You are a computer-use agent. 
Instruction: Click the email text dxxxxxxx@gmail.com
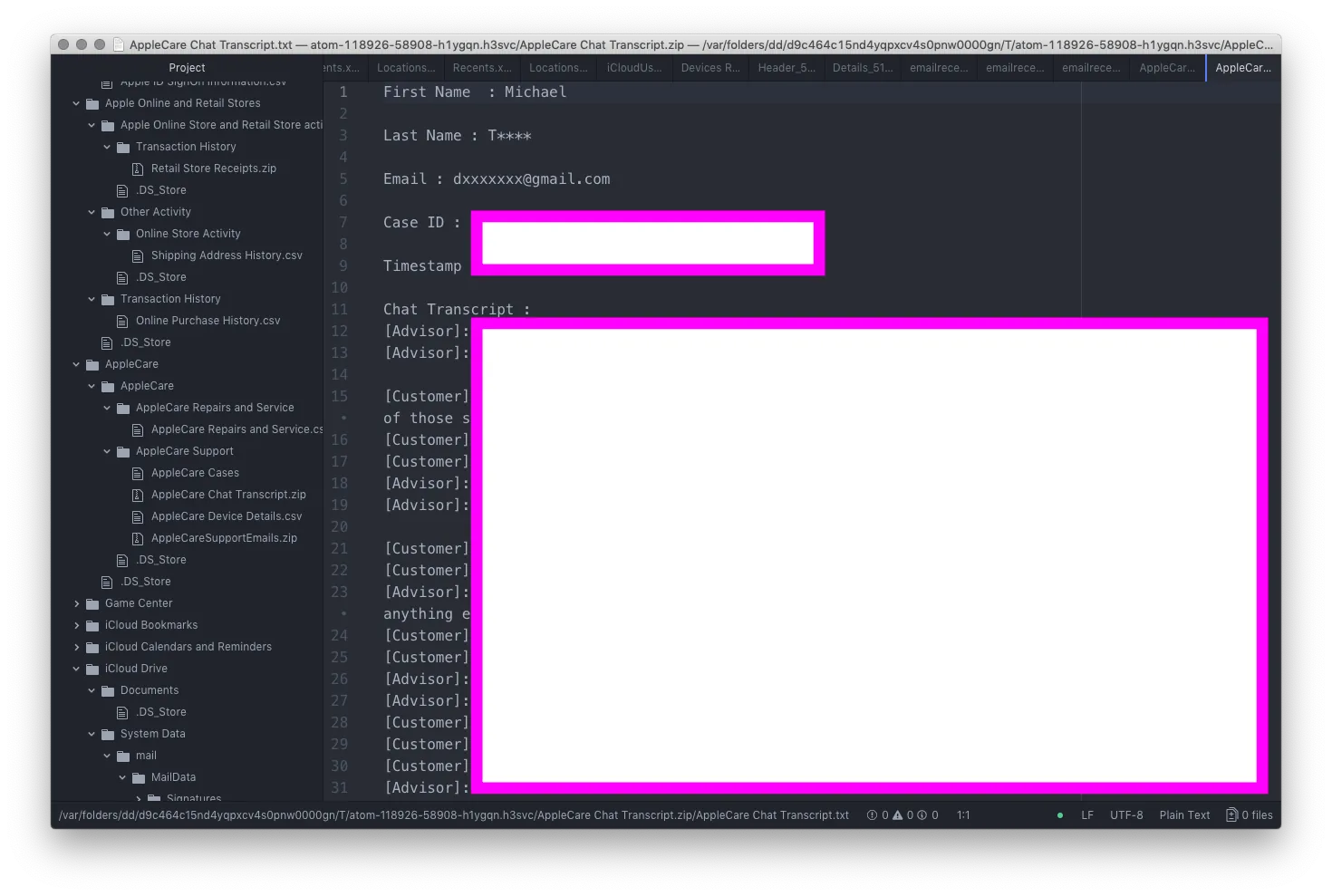[x=531, y=179]
